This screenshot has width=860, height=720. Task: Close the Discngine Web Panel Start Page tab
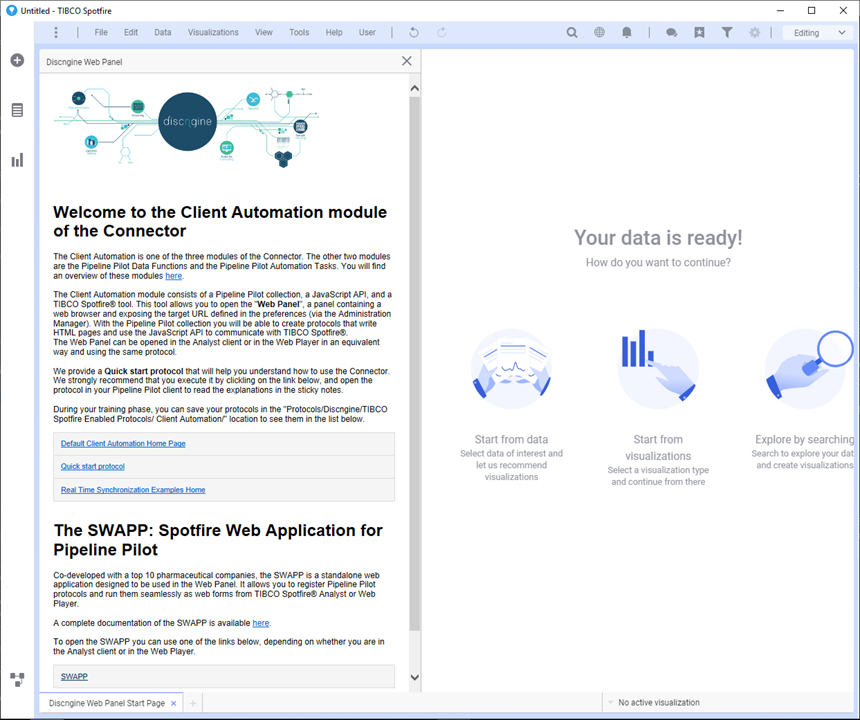click(x=174, y=703)
